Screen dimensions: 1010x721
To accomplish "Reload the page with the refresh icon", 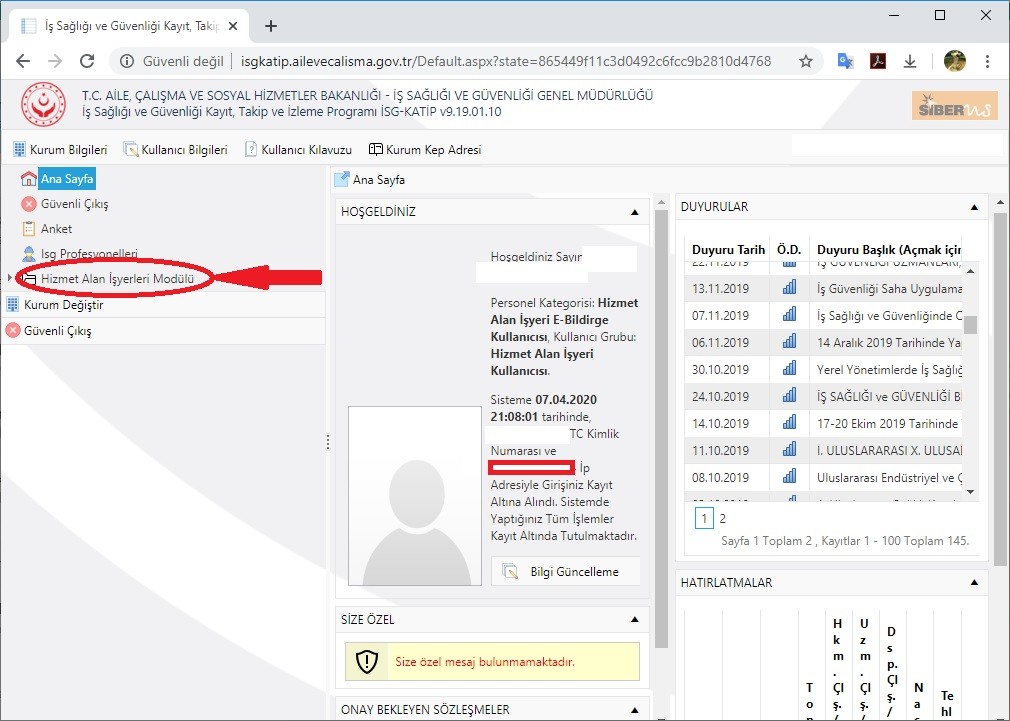I will click(x=87, y=61).
